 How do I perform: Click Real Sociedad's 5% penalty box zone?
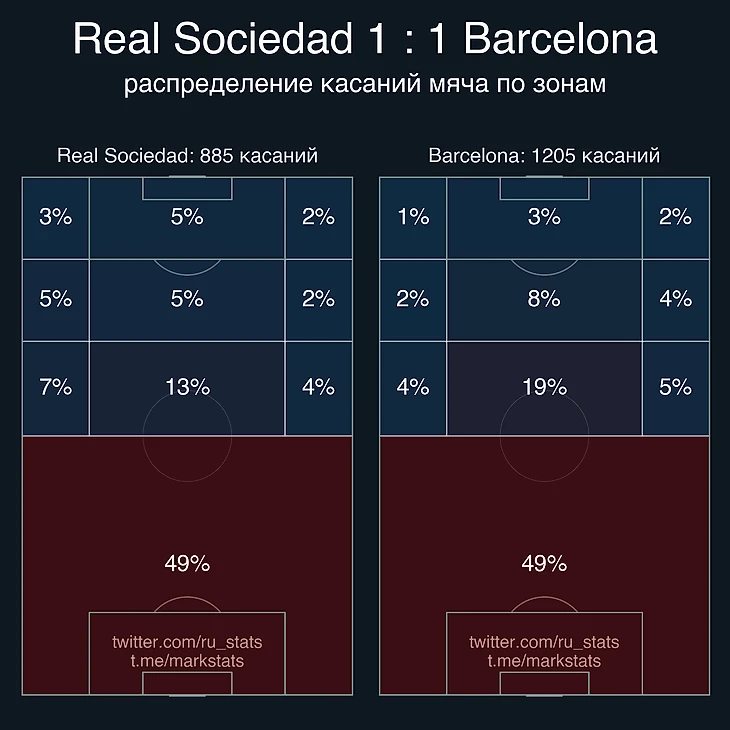[187, 218]
